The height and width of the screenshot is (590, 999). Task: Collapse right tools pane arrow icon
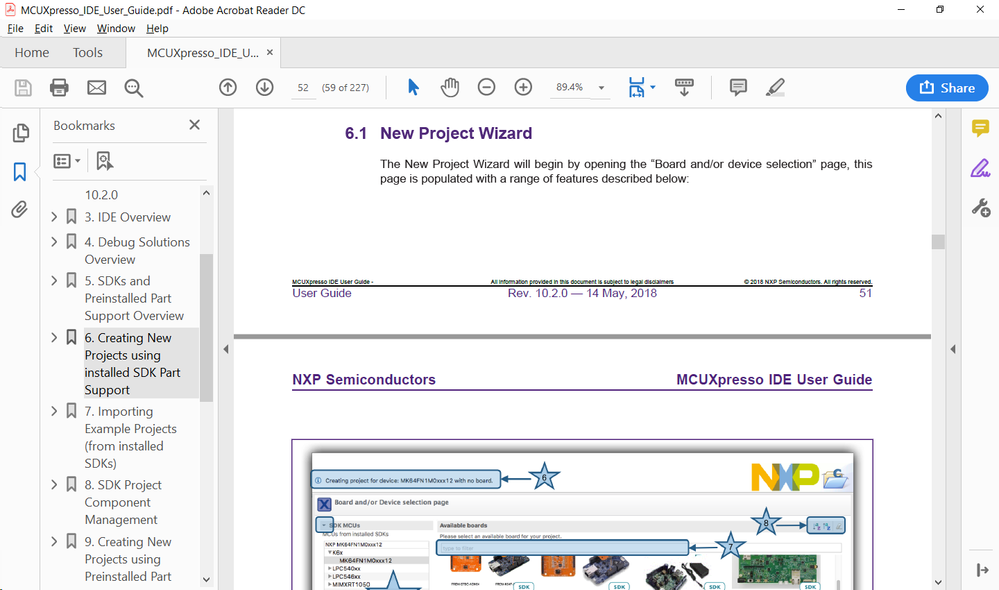tap(982, 570)
